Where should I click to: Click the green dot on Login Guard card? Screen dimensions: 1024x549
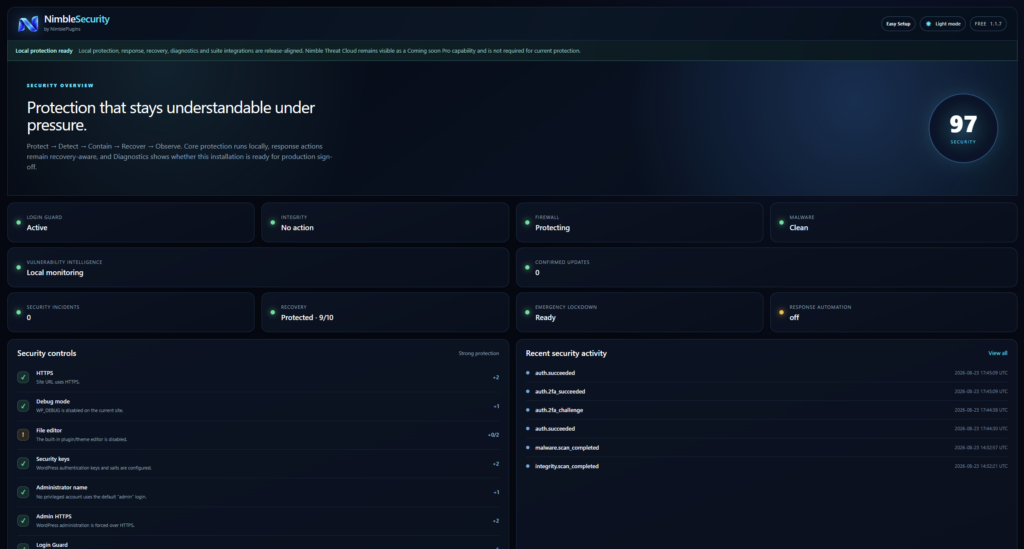tap(18, 223)
